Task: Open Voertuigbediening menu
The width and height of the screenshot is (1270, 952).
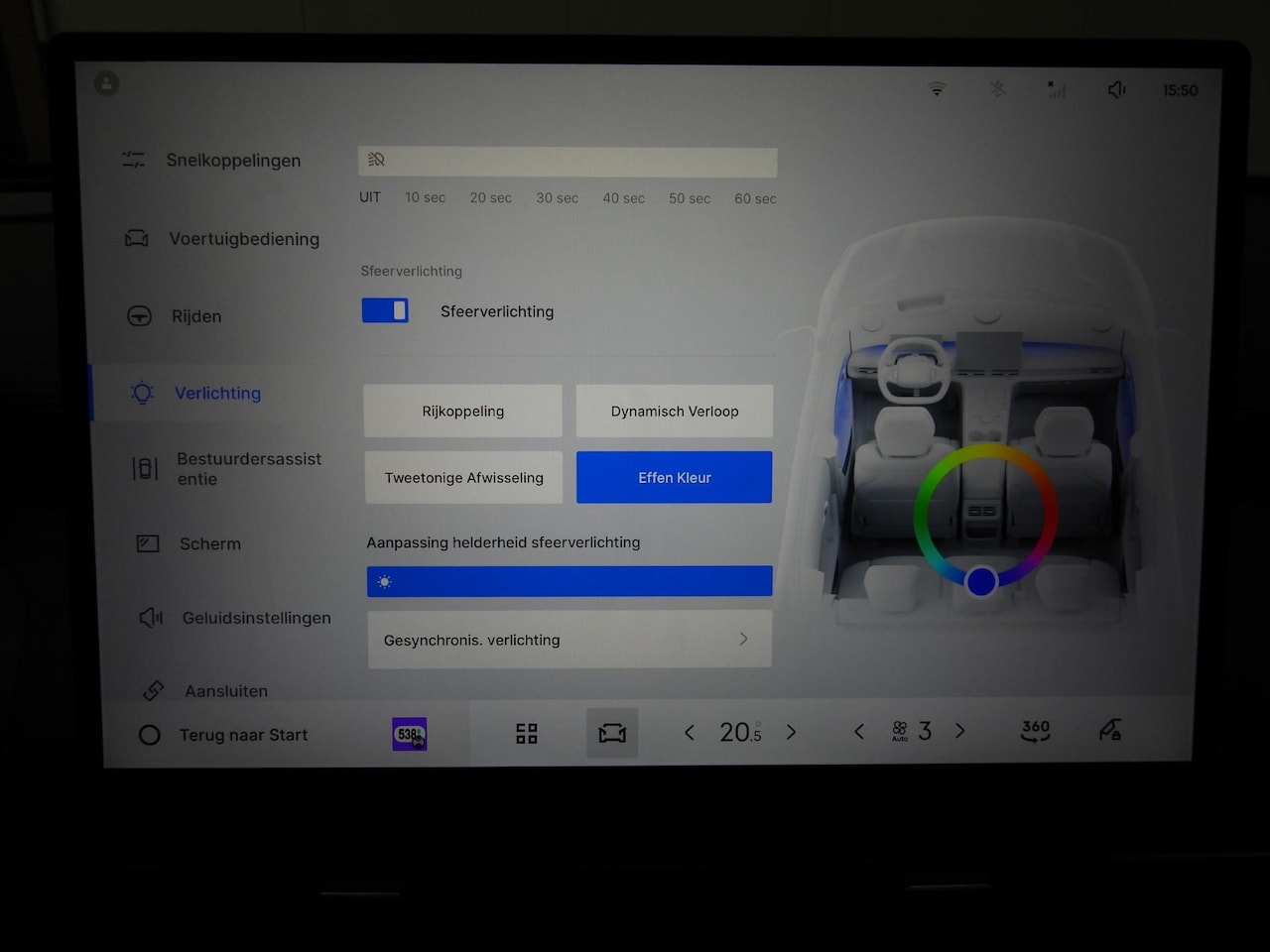Action: tap(221, 239)
